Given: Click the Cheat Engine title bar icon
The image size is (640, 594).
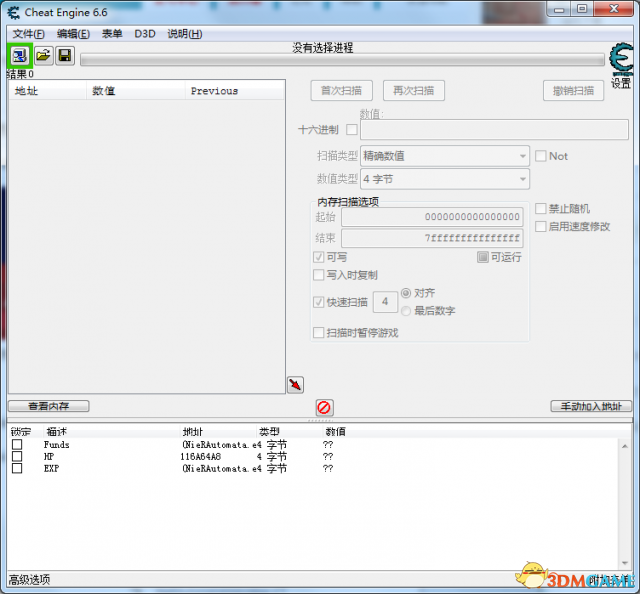Looking at the screenshot, I should [14, 13].
